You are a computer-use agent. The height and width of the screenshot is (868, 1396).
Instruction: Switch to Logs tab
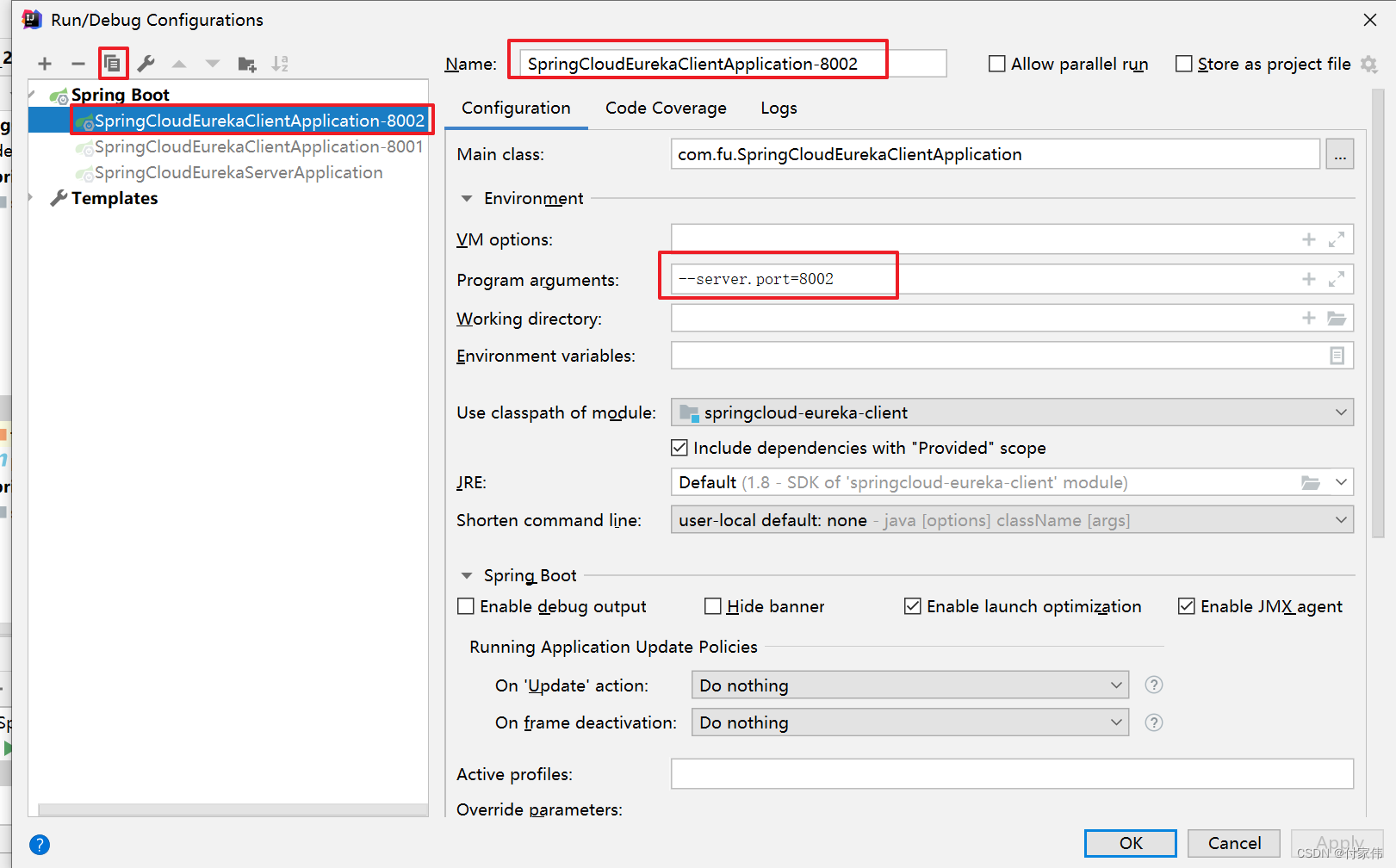[x=779, y=108]
